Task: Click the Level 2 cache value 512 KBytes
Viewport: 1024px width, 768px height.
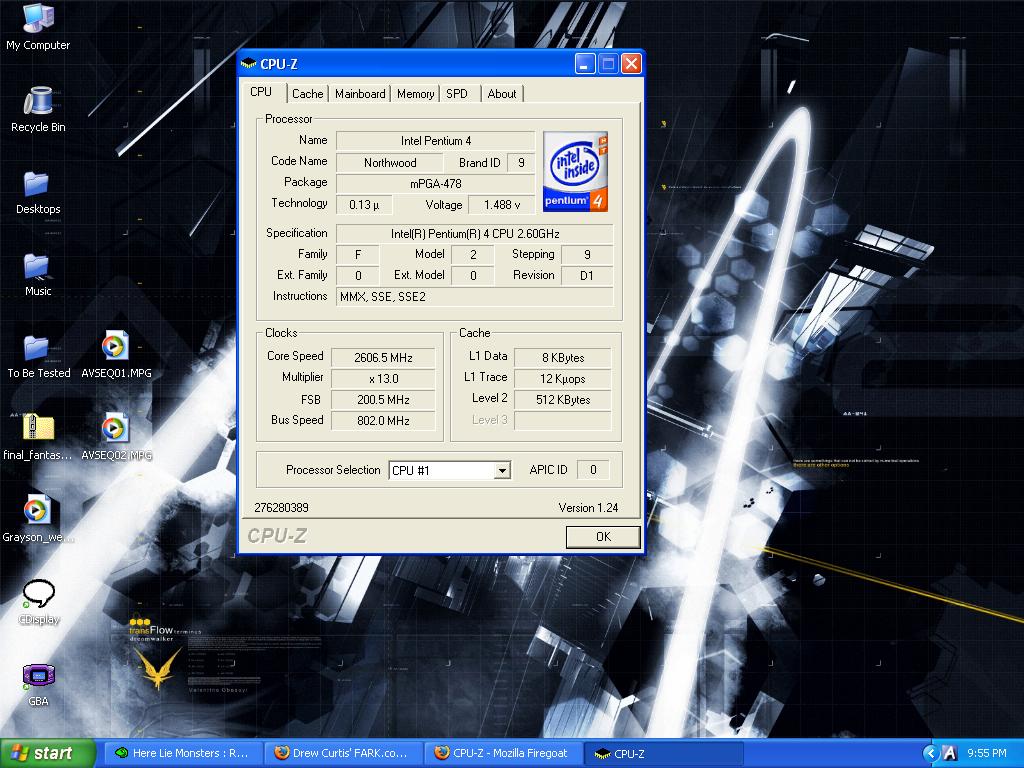Action: click(x=563, y=400)
